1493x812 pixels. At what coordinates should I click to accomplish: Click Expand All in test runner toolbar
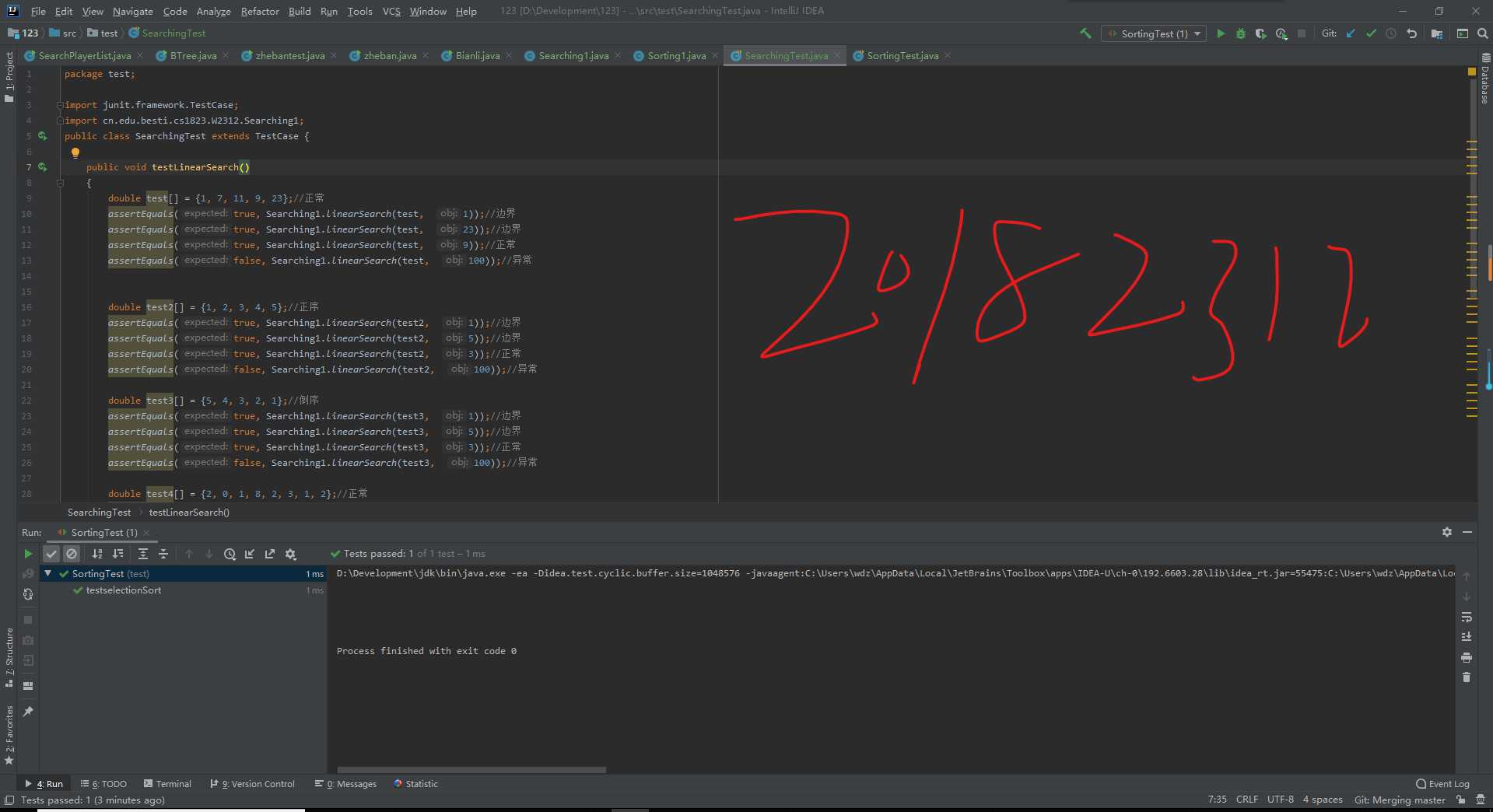[143, 554]
